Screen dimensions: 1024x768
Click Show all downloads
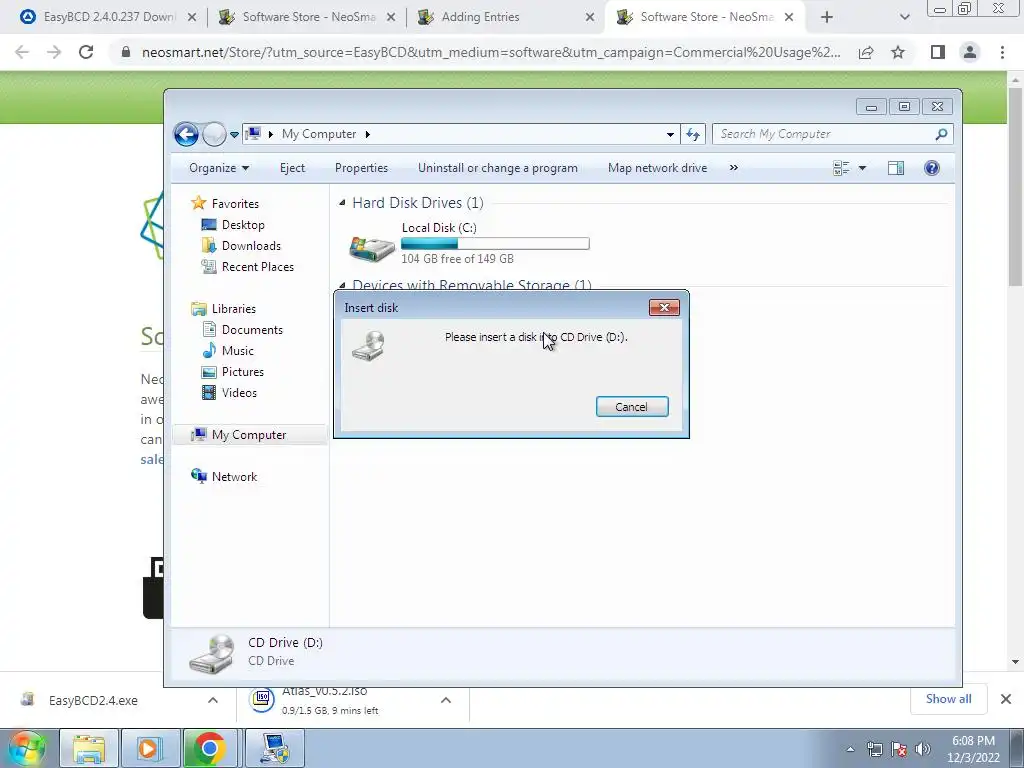coord(948,699)
